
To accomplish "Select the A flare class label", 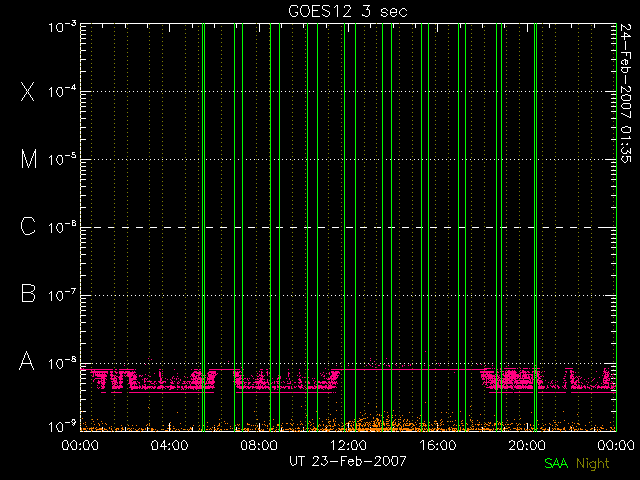I will click(x=27, y=361).
